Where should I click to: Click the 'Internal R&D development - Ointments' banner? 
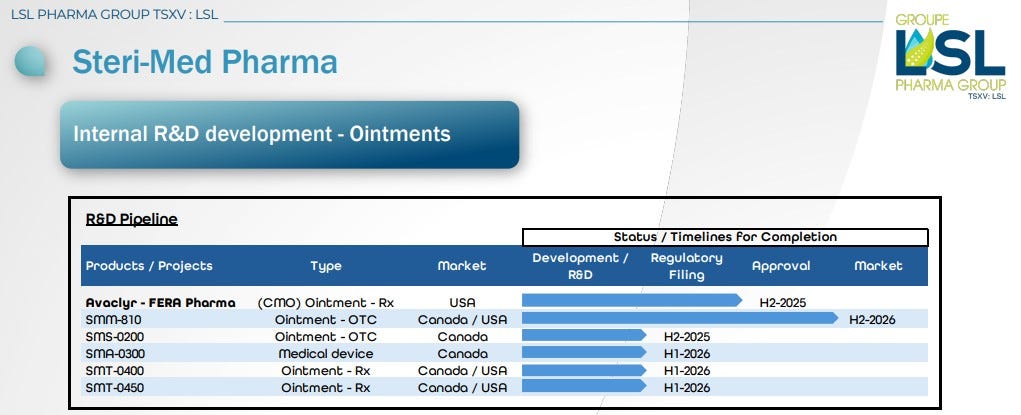click(290, 135)
